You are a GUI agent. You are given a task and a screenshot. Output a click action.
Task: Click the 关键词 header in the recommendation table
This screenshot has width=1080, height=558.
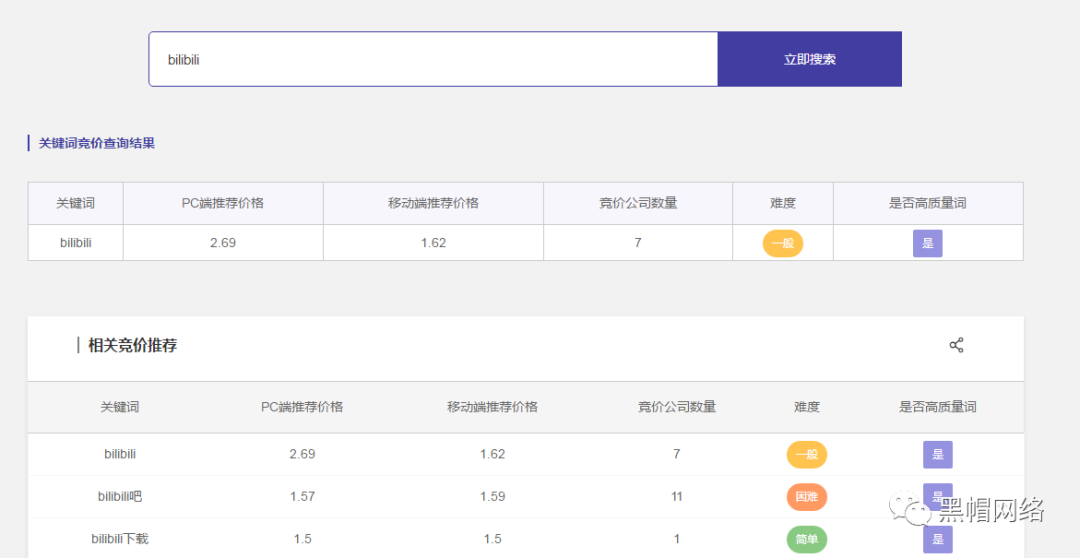point(120,407)
